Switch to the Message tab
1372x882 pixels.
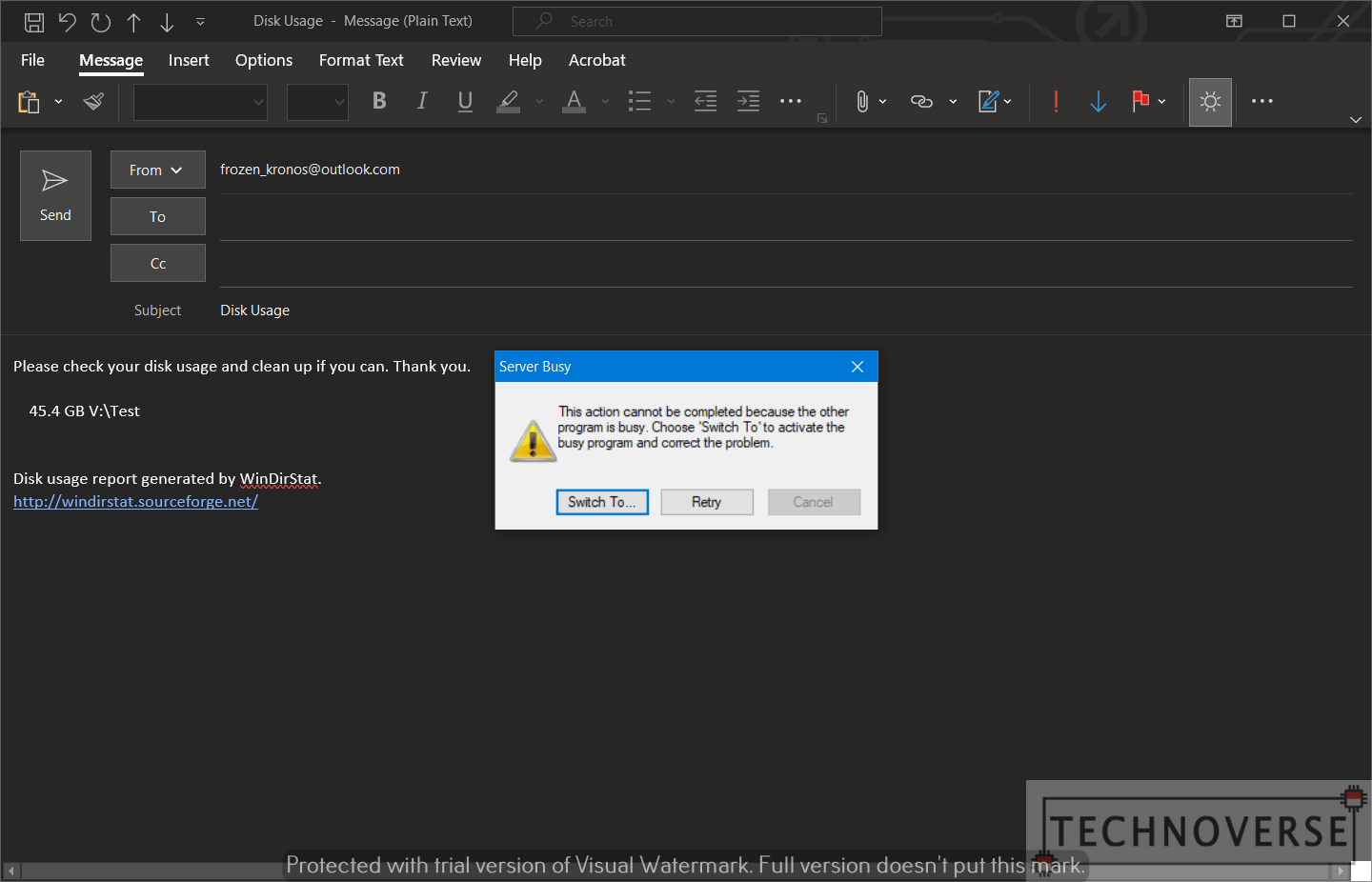[x=111, y=60]
